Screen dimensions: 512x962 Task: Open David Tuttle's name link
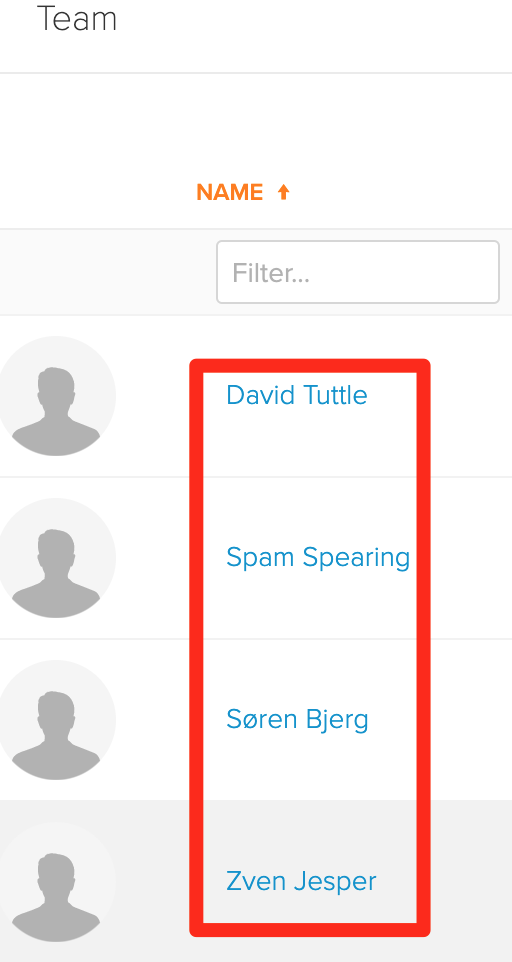click(297, 395)
